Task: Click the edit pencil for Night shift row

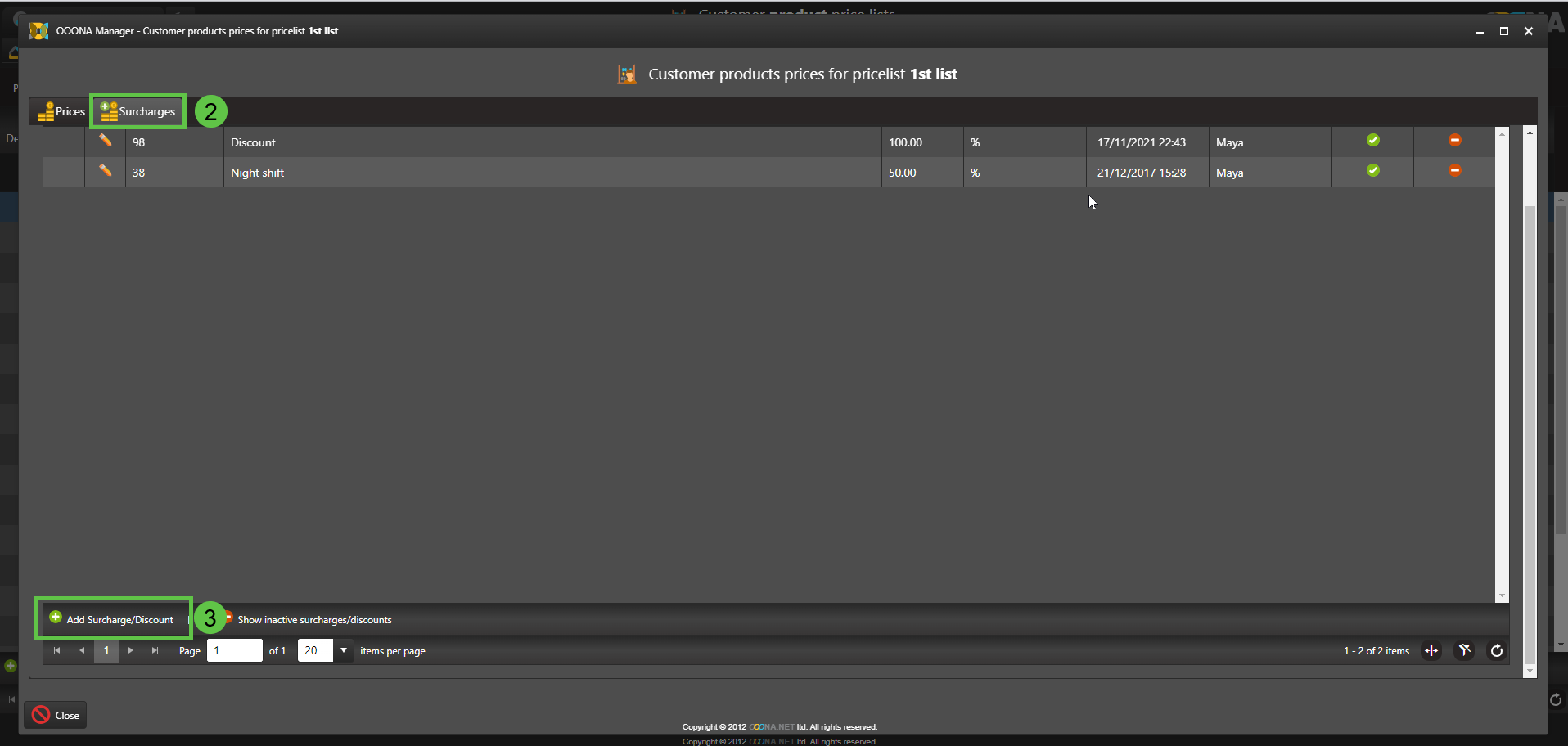Action: point(106,171)
